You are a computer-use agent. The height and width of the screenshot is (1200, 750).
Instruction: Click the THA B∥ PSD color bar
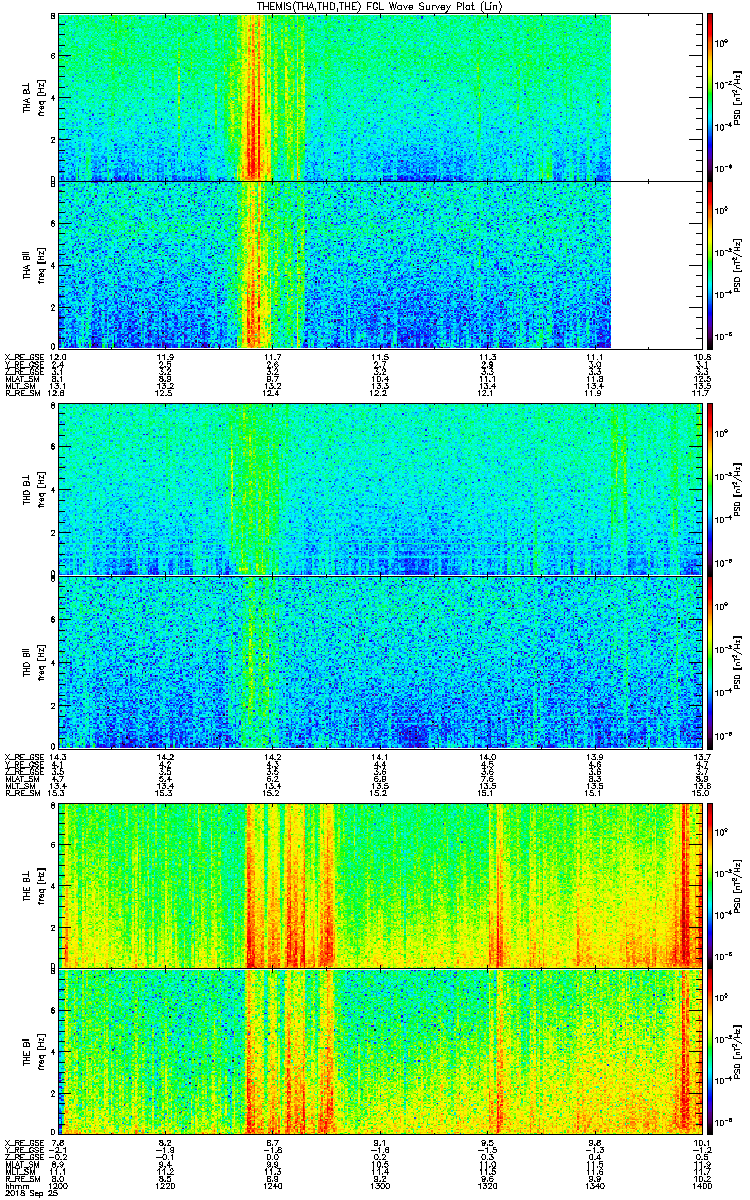(711, 265)
